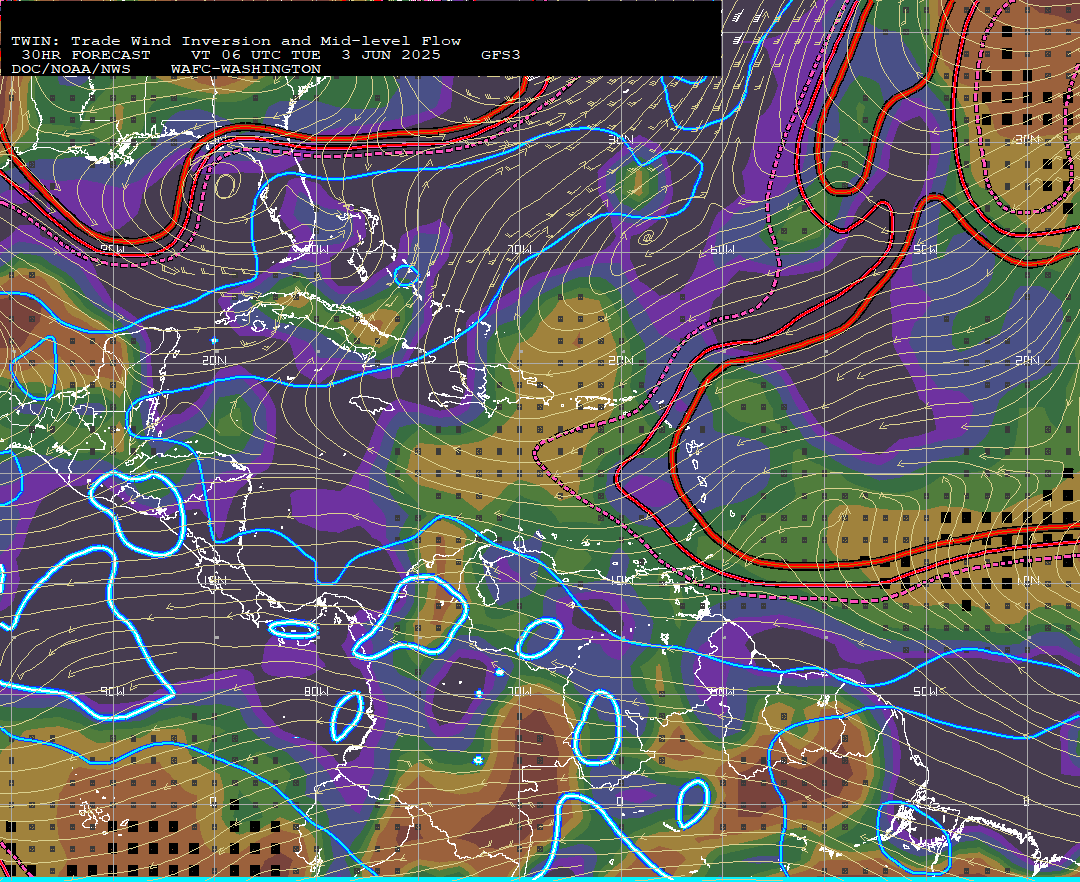The width and height of the screenshot is (1080, 882).
Task: Click the 80W longitude label near Panama
Action: pos(315,691)
